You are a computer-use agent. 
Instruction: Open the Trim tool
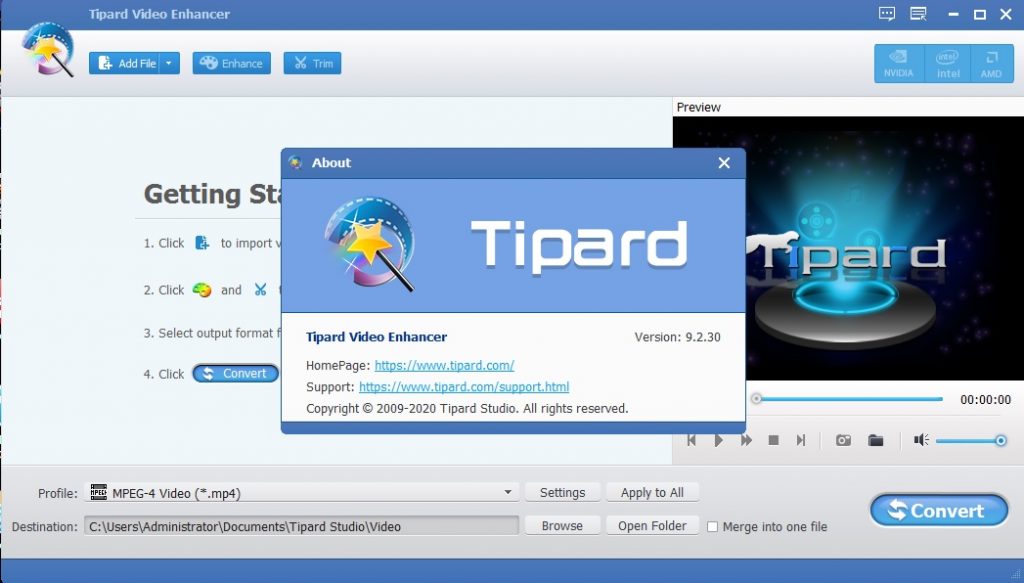point(312,63)
